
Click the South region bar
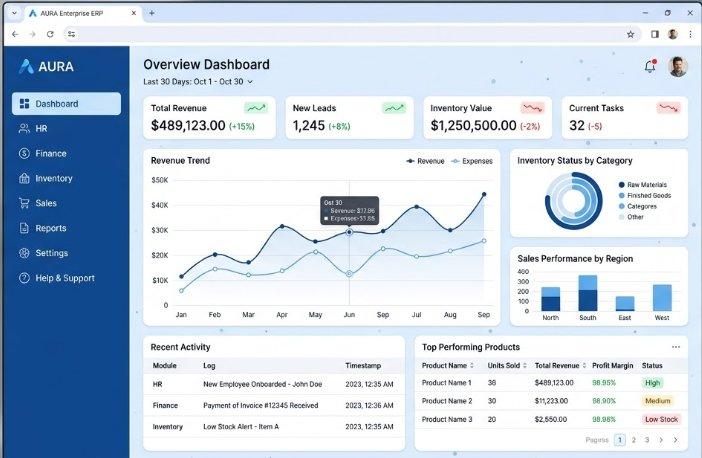coord(588,293)
